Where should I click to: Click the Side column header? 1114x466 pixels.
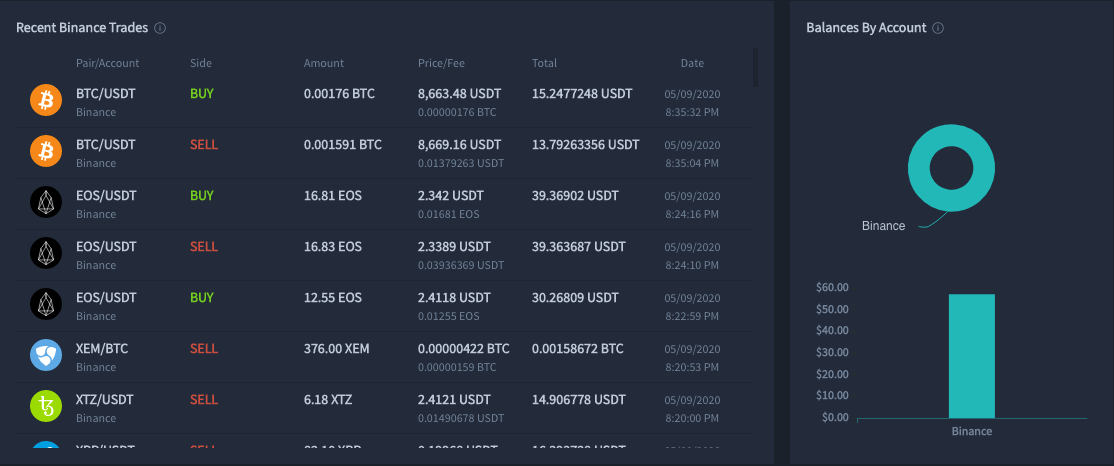[201, 63]
